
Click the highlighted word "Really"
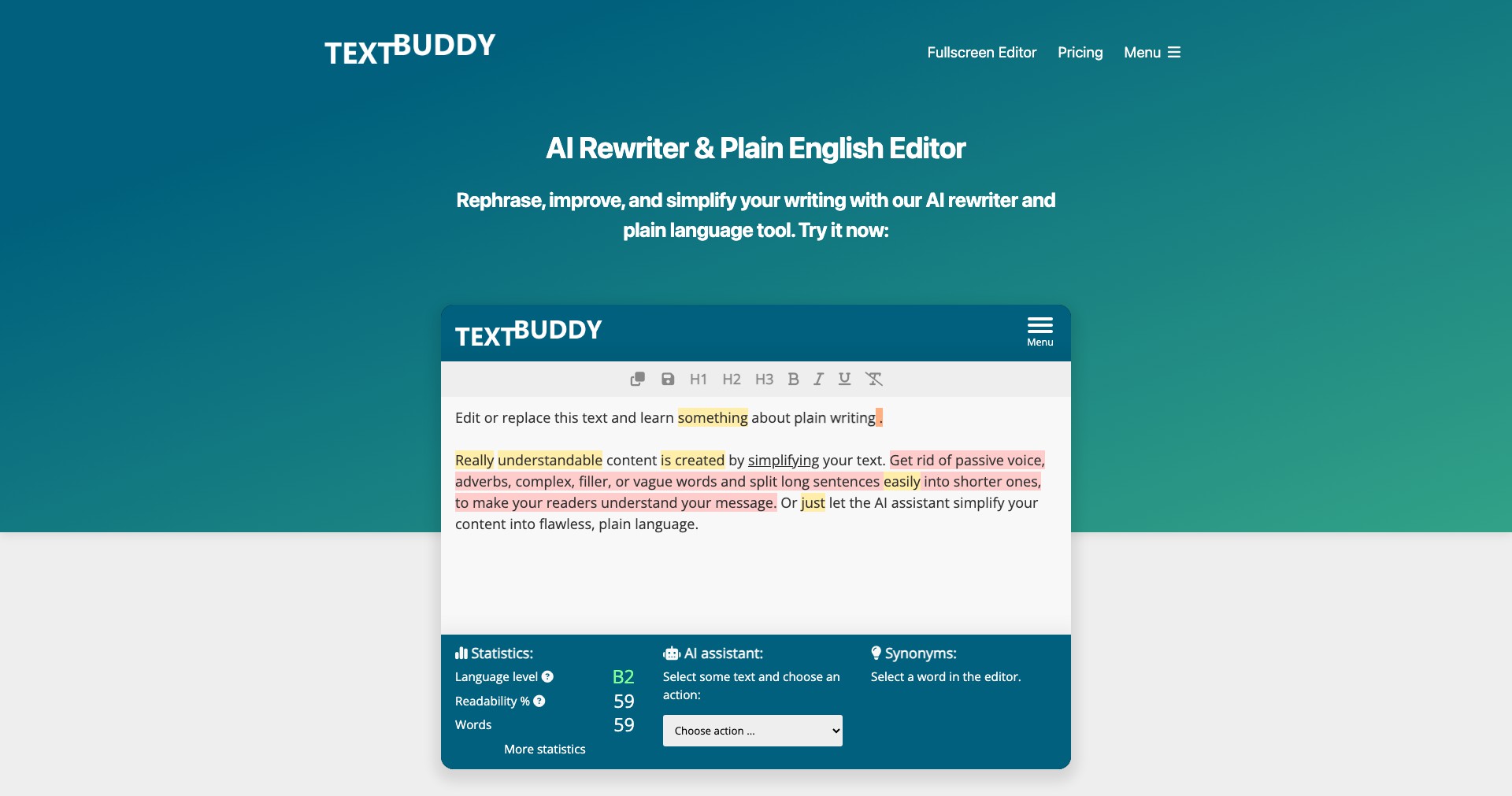[475, 461]
